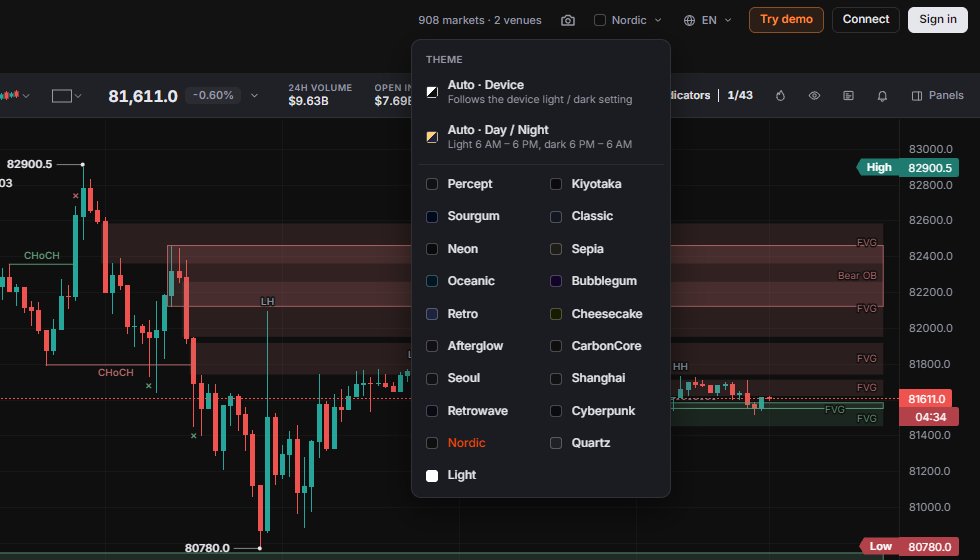Click the Try demo button

(x=786, y=19)
